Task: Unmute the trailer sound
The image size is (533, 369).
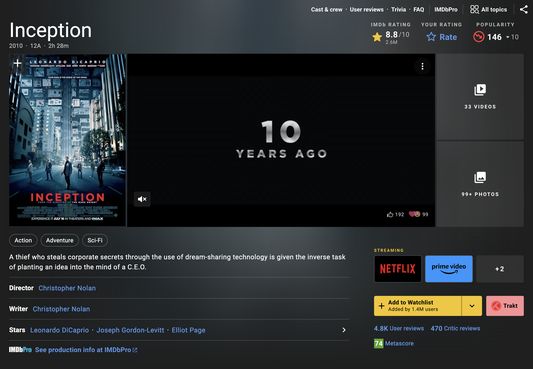Action: [142, 199]
